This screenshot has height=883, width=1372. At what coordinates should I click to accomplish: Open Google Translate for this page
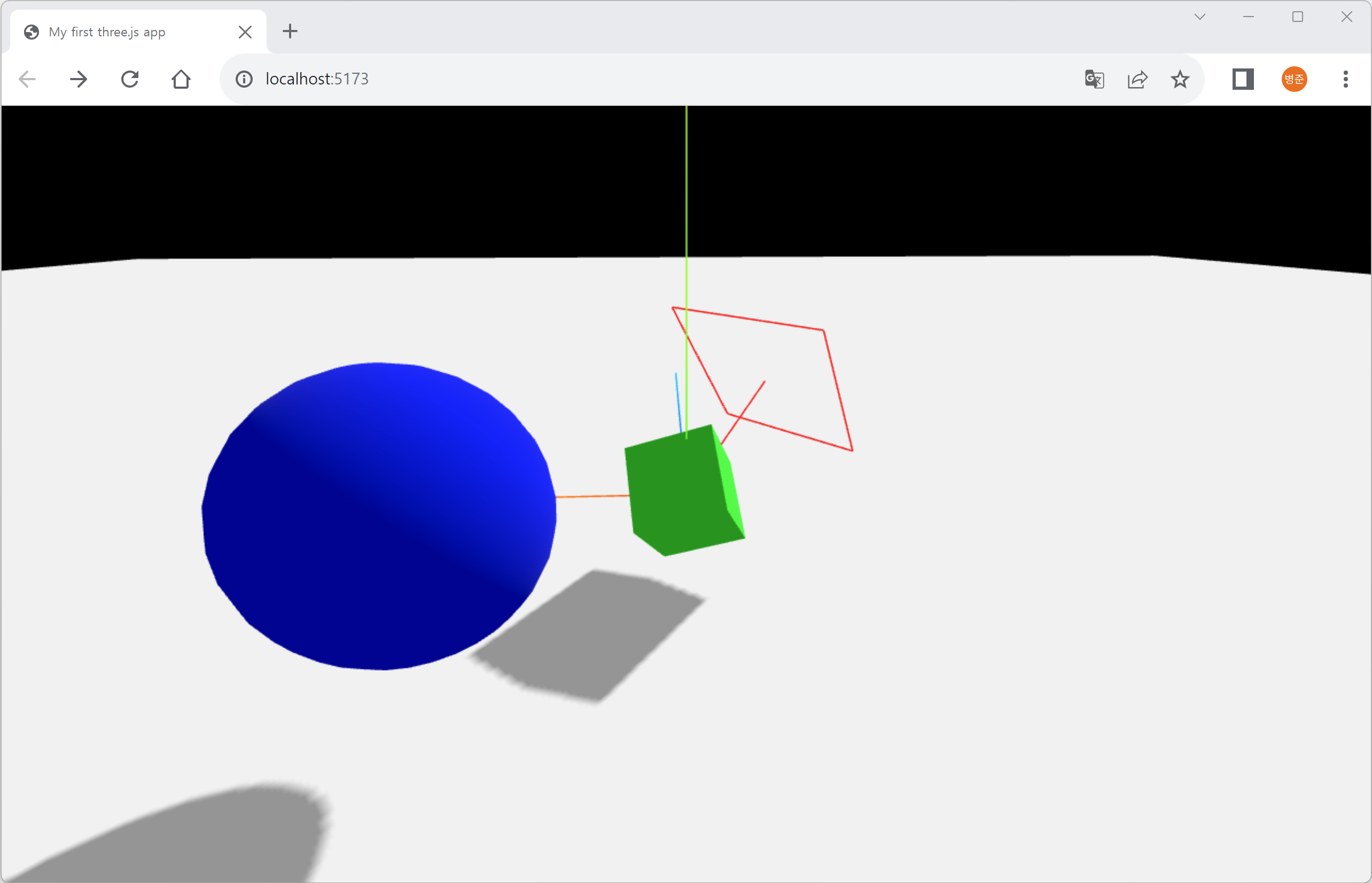click(1094, 79)
